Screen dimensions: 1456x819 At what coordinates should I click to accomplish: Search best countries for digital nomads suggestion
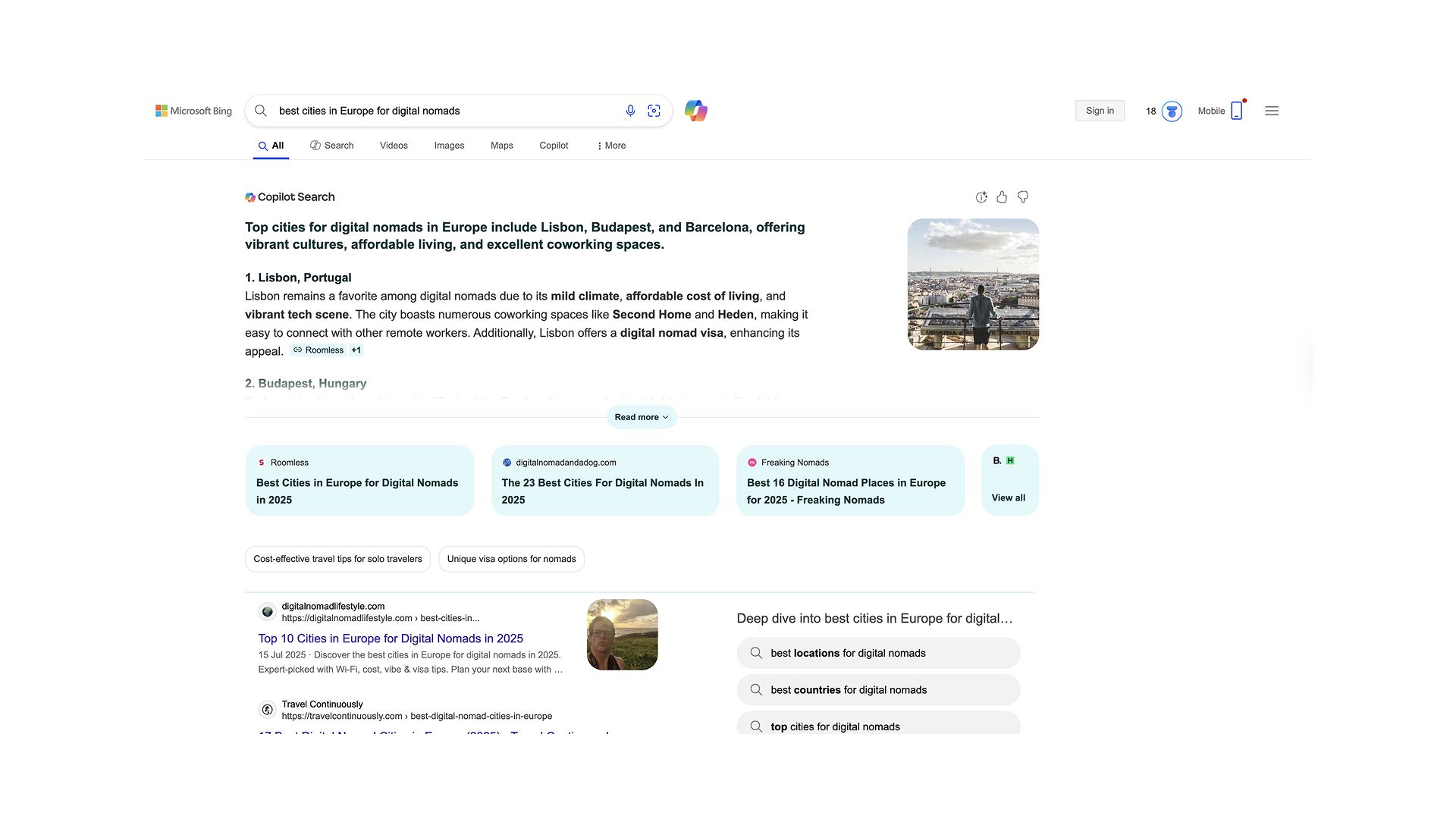click(x=877, y=689)
